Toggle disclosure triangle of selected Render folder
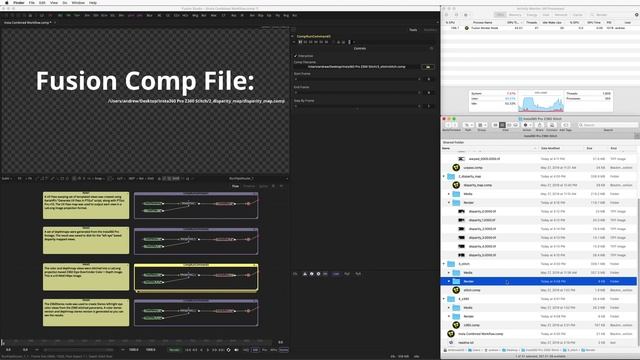 449,281
